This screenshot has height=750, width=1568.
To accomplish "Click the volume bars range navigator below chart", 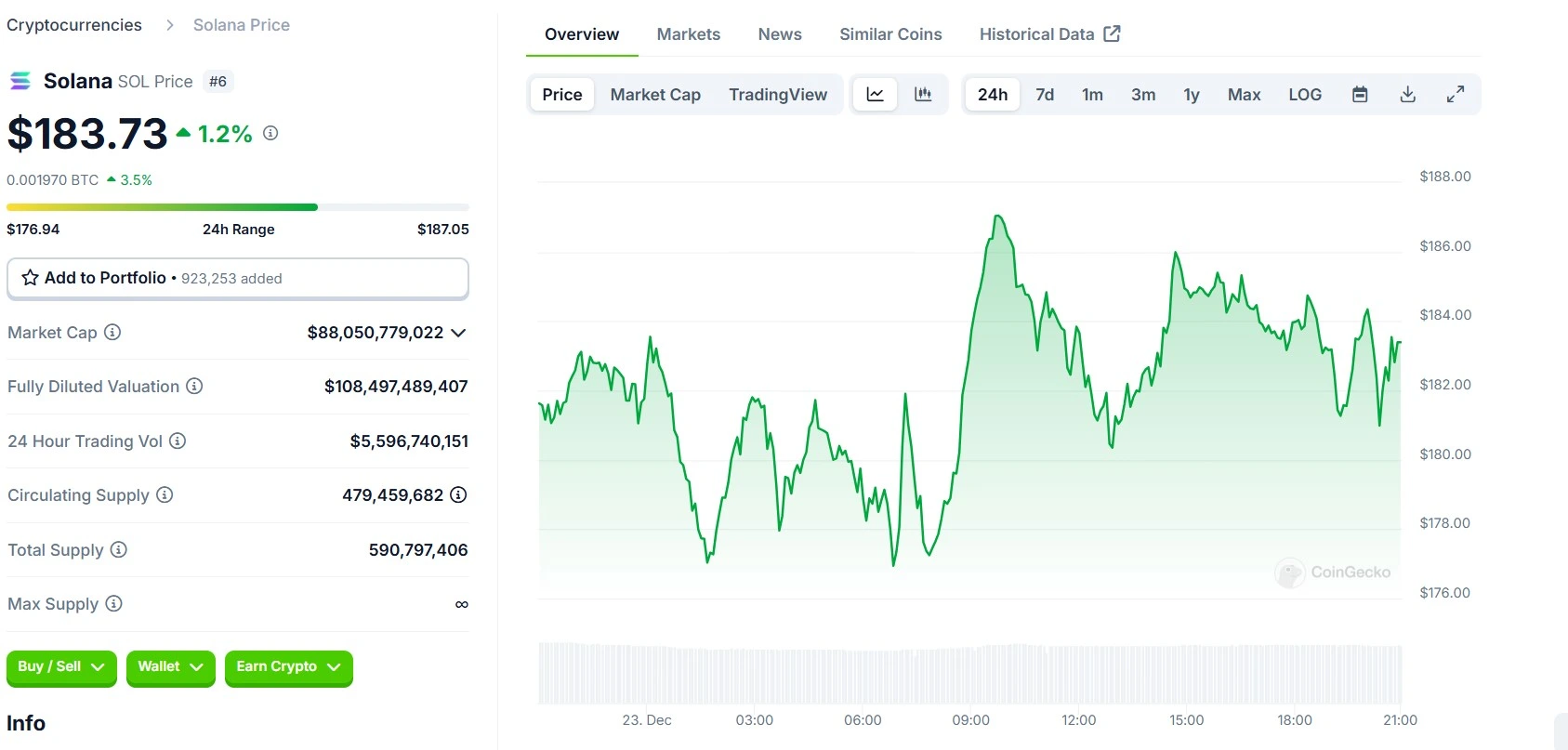I will point(970,673).
